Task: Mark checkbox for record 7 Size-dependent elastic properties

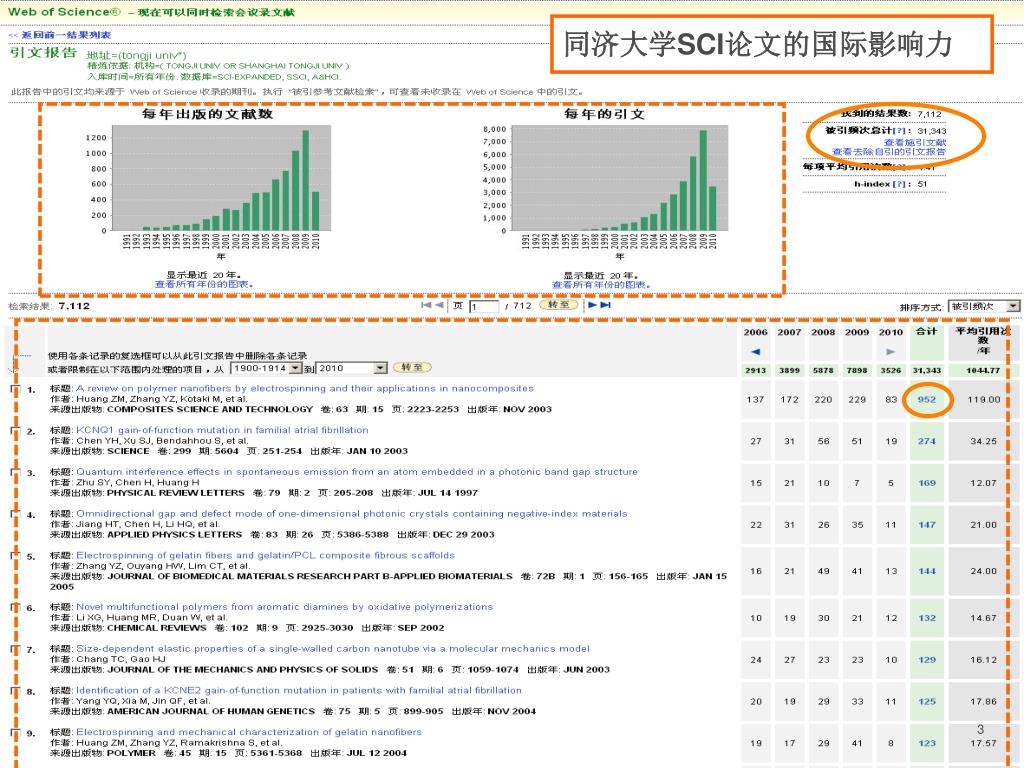Action: coord(14,650)
